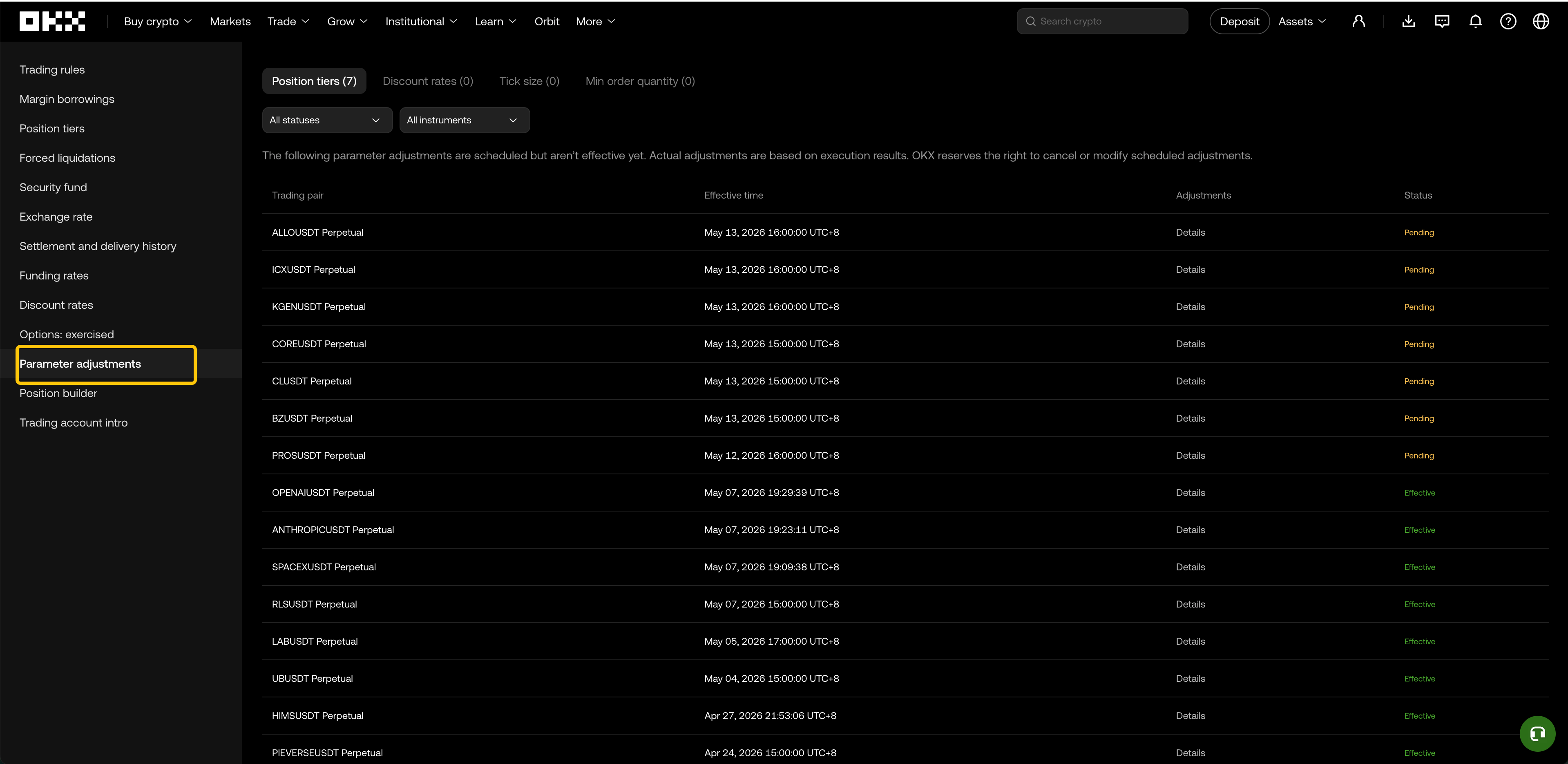
Task: Click Effective status of OPENAIUSDT row
Action: pos(1419,492)
